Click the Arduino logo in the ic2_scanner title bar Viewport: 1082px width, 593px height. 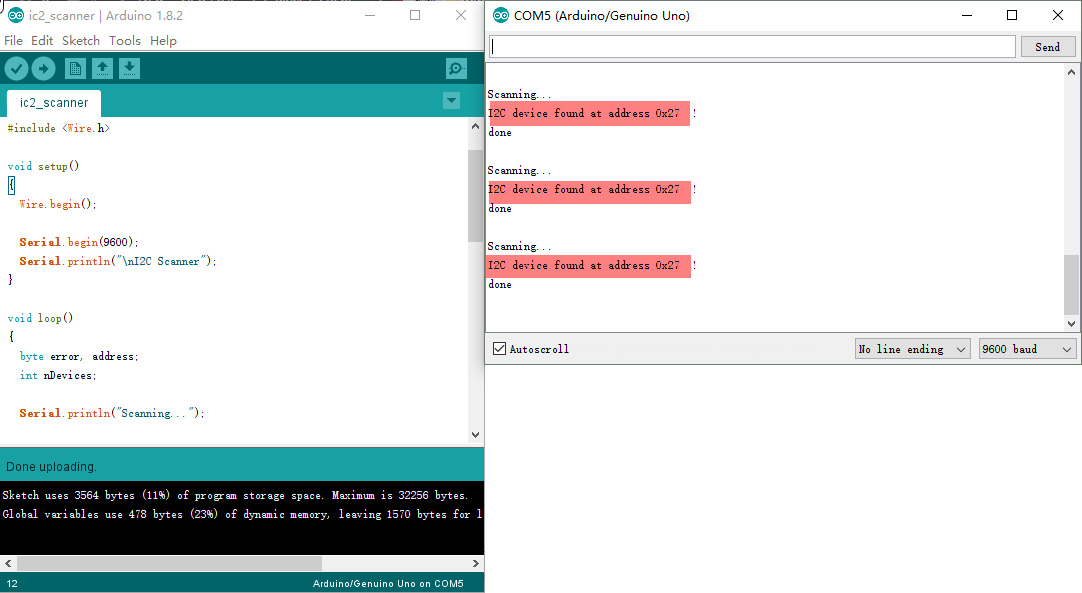click(15, 15)
